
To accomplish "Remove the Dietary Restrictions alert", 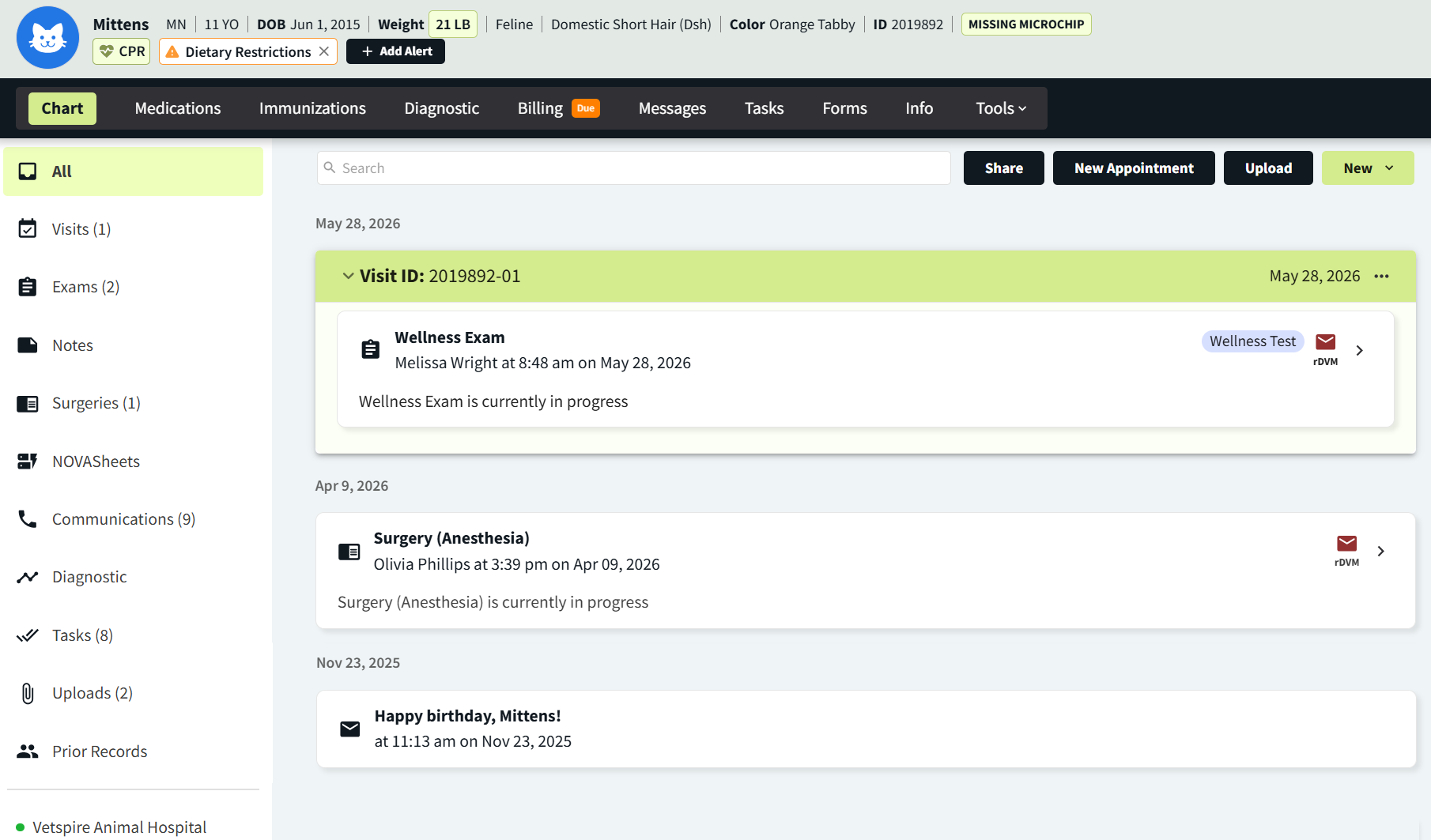I will pyautogui.click(x=324, y=51).
